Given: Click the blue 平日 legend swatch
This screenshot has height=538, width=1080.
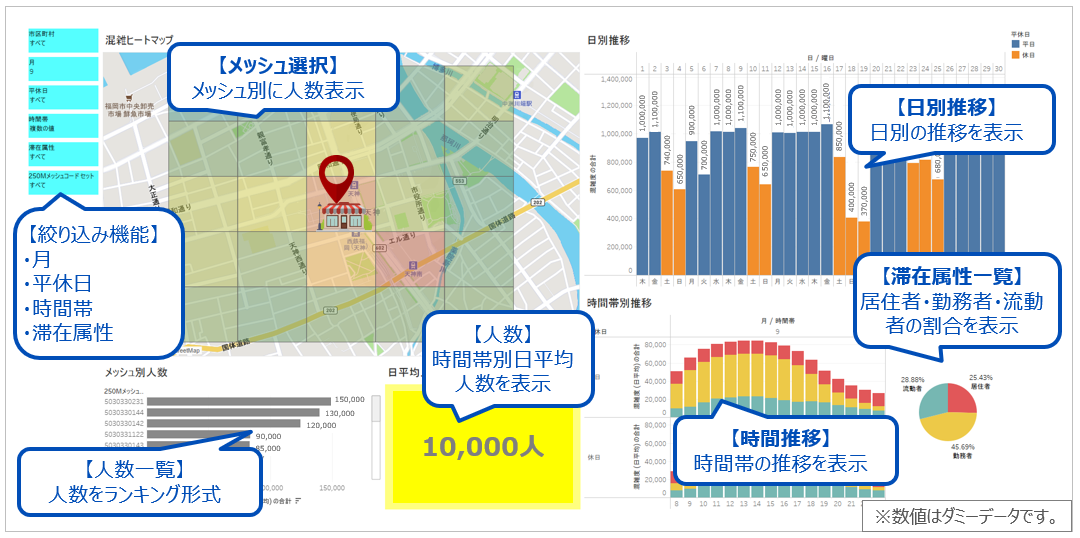Looking at the screenshot, I should (1016, 45).
